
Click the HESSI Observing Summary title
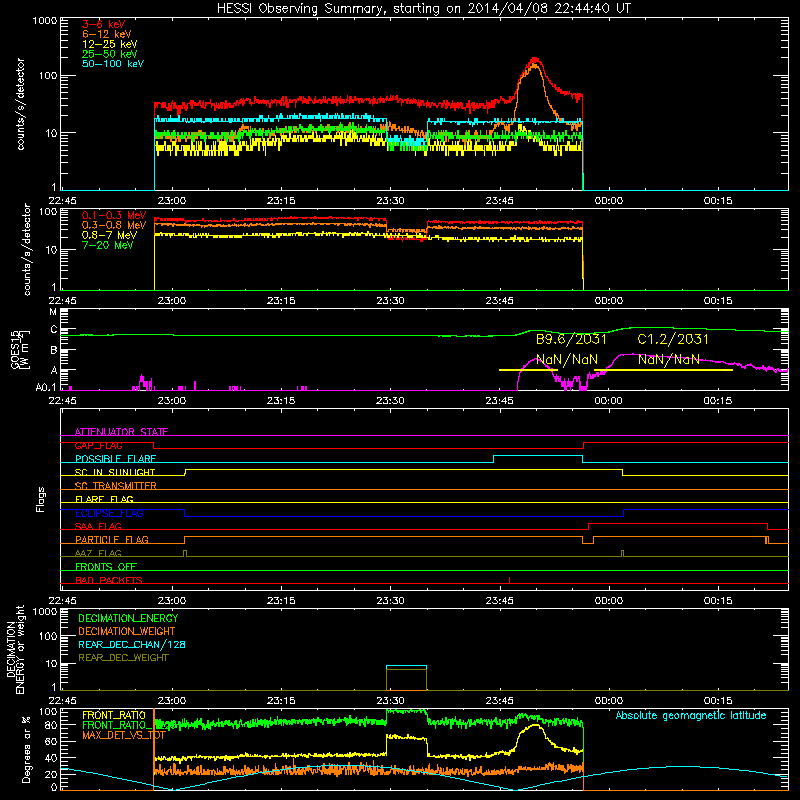(424, 8)
